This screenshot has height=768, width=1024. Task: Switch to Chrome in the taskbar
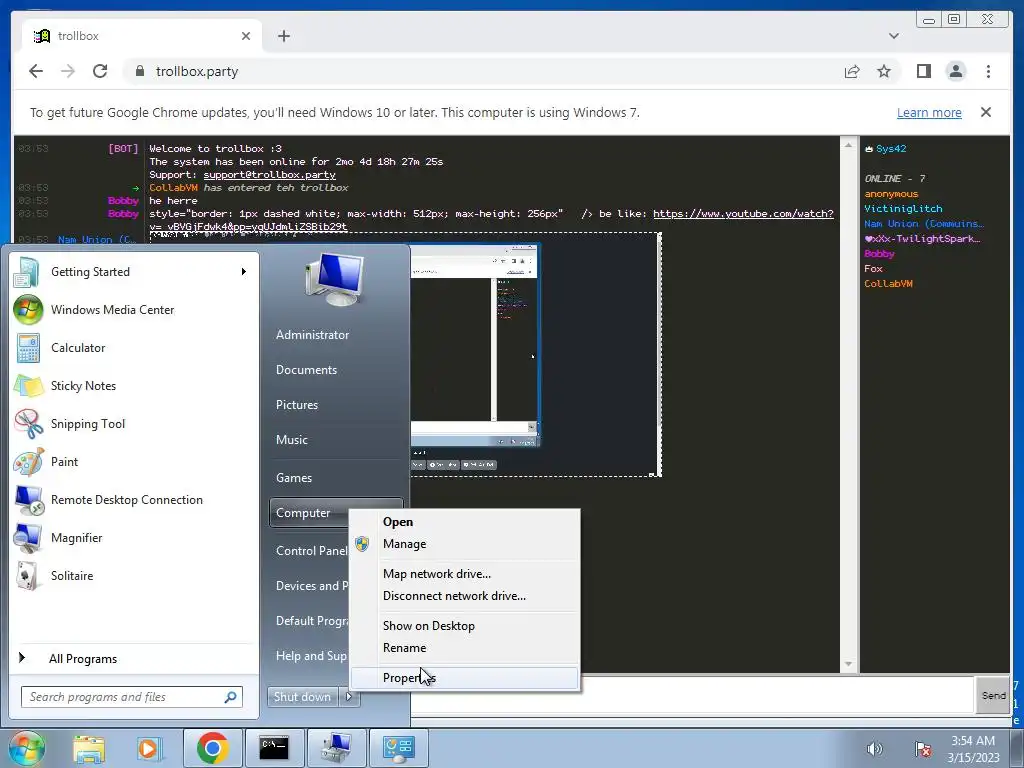212,748
